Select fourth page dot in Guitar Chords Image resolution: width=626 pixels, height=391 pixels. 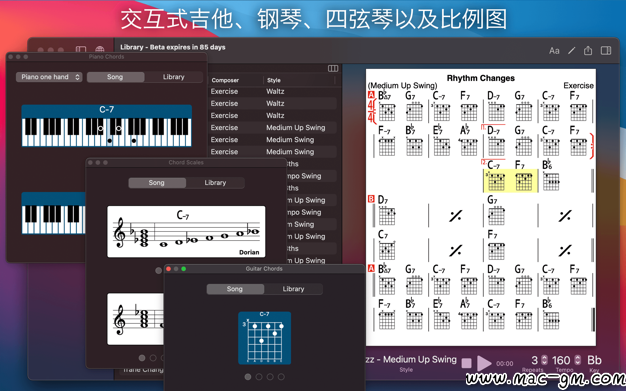(281, 377)
